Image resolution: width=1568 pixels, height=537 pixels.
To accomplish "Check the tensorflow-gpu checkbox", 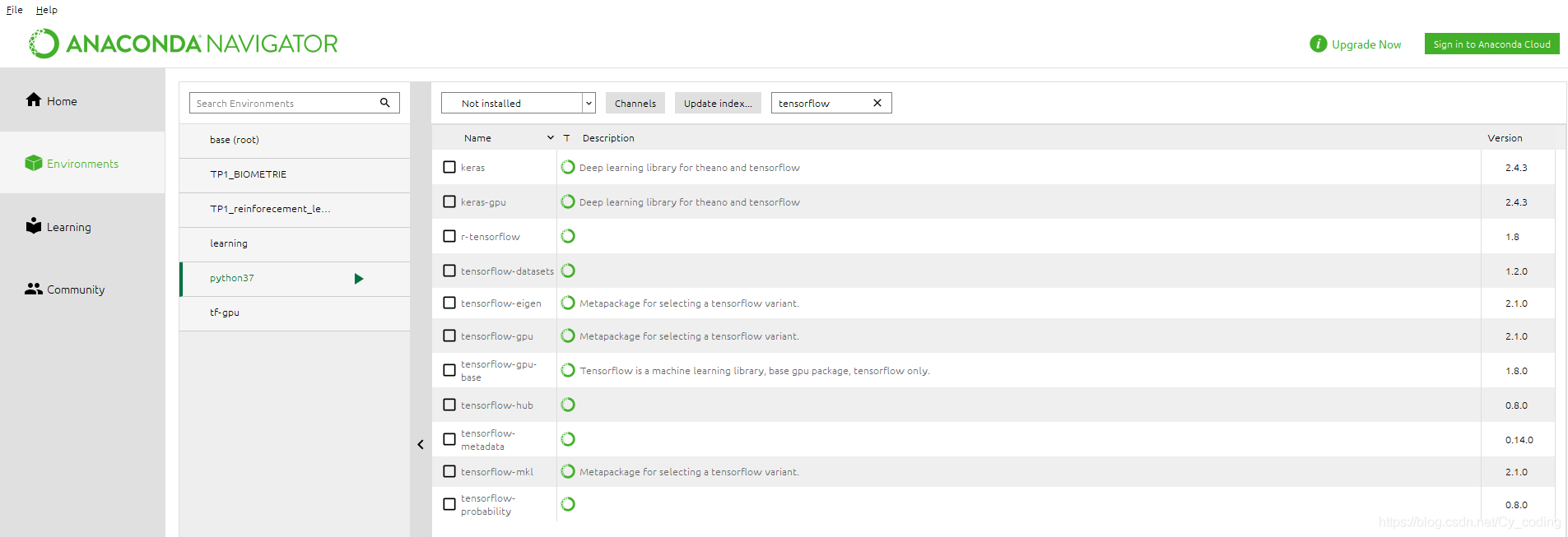I will click(x=449, y=336).
